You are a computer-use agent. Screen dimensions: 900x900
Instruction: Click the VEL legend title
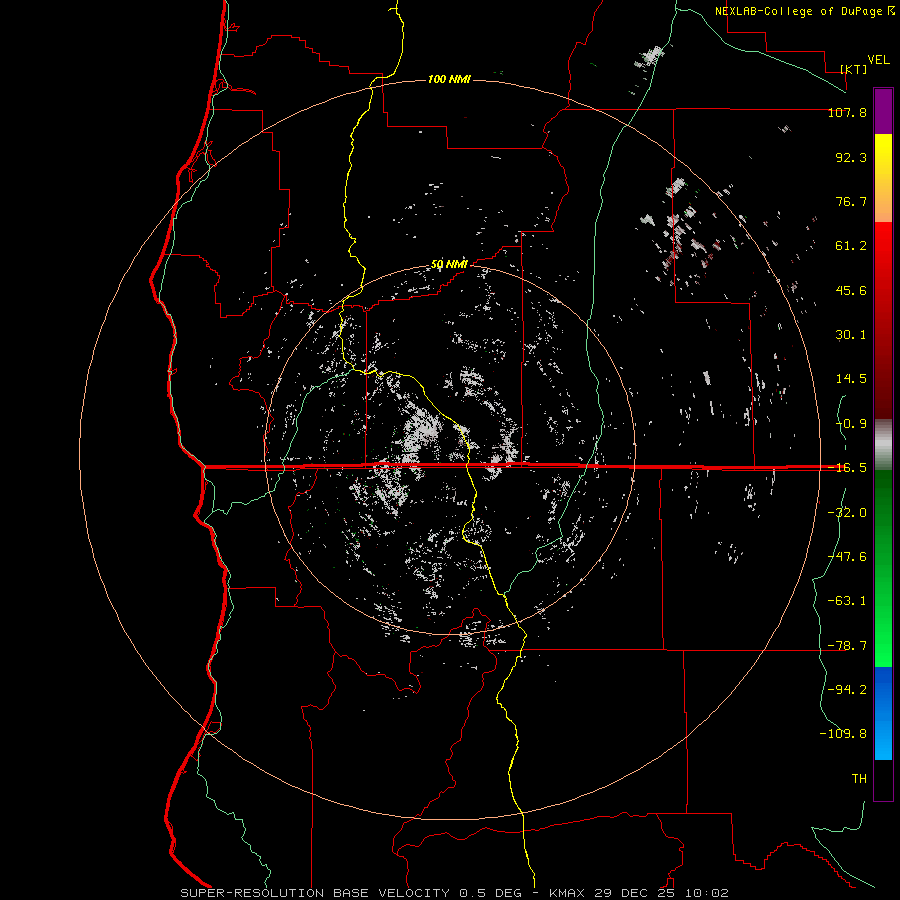[878, 59]
